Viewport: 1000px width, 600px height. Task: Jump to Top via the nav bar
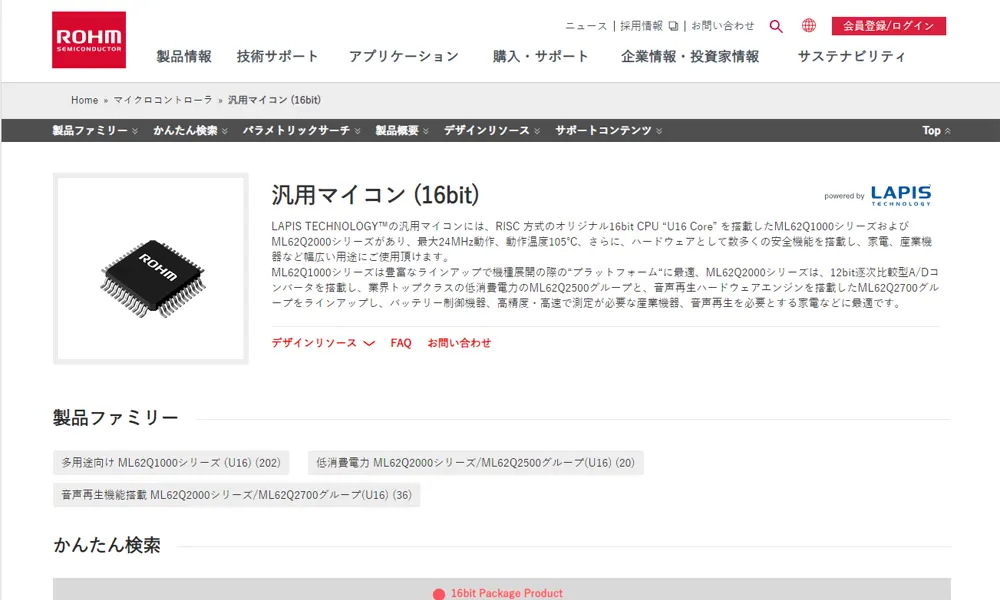pos(936,130)
